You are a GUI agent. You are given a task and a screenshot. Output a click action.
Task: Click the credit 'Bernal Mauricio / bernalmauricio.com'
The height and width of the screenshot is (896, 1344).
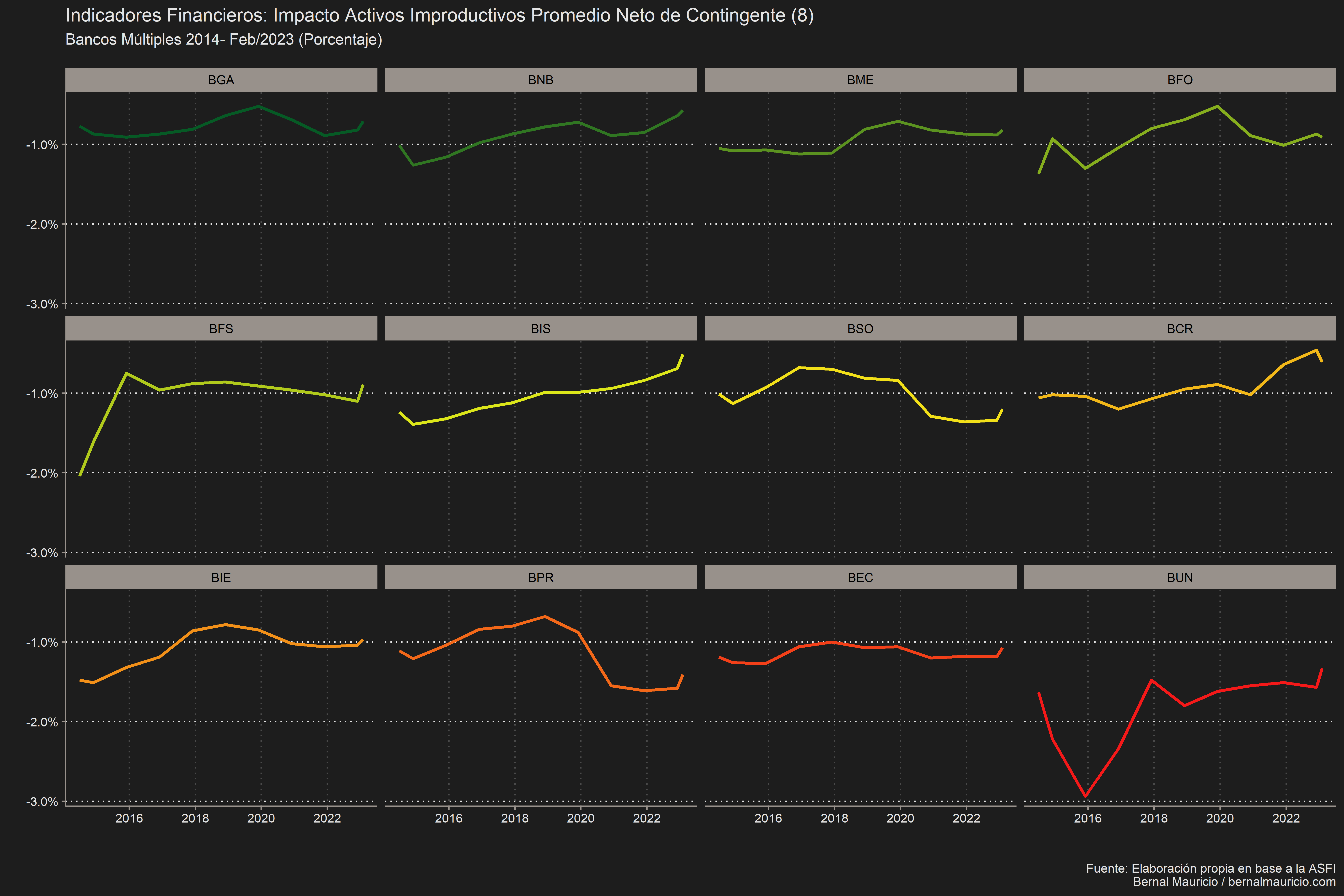pos(1234,882)
